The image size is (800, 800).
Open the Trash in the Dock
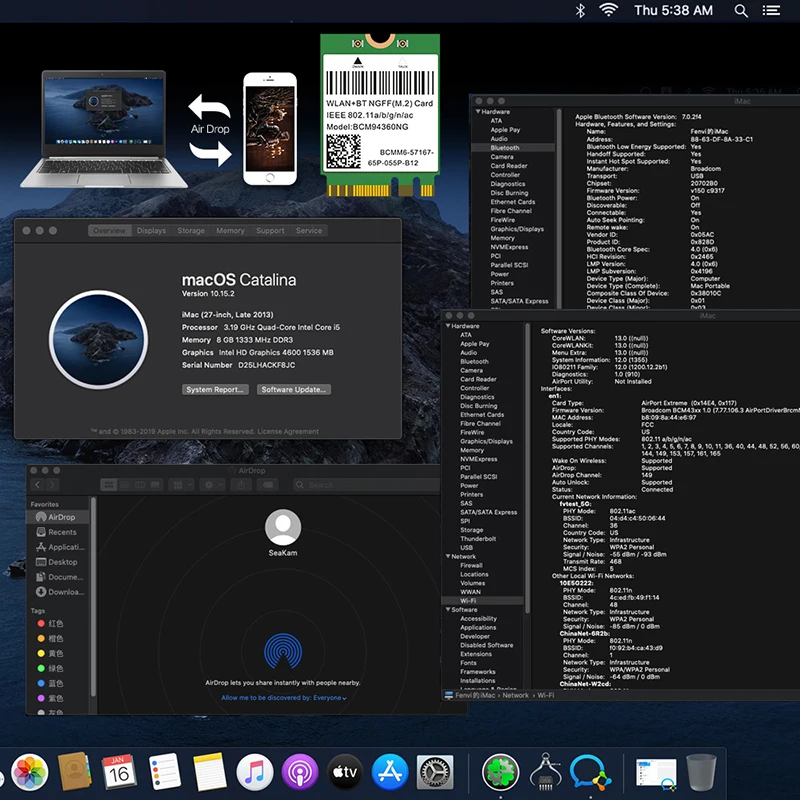click(701, 772)
